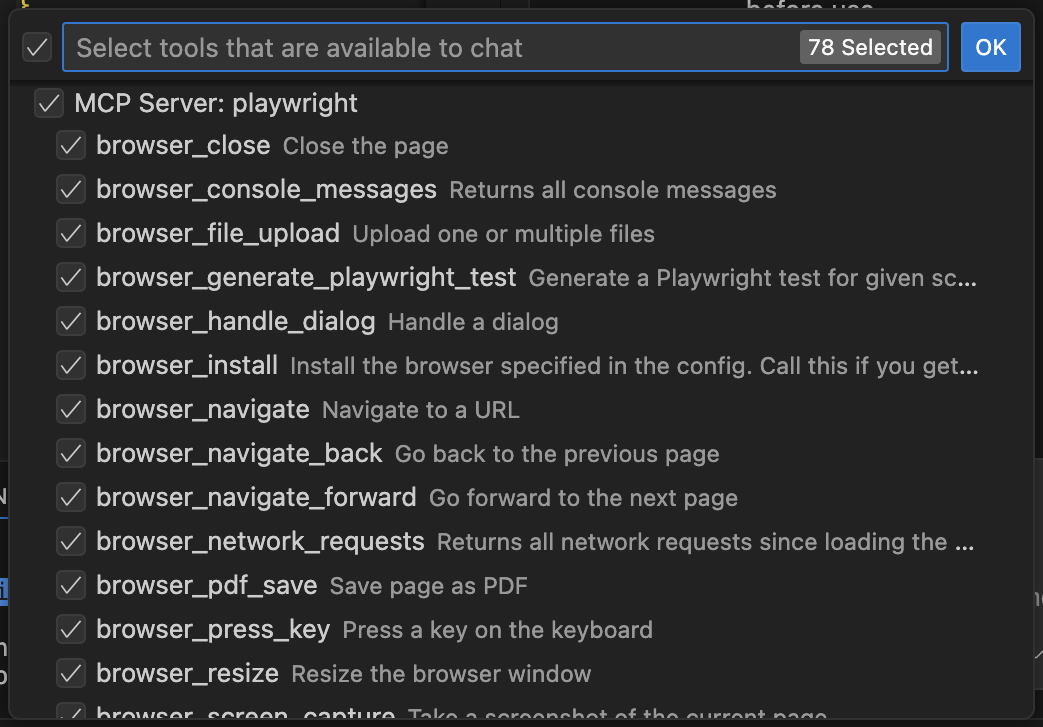Image resolution: width=1043 pixels, height=727 pixels.
Task: Disable the browser_press_key tool
Action: (71, 630)
